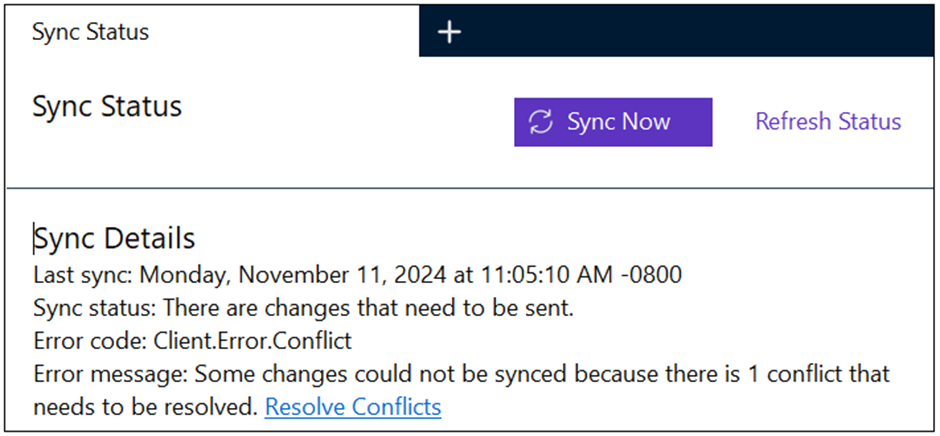Viewport: 940px width, 436px height.
Task: Click the empty dark tab bar area
Action: [700, 30]
